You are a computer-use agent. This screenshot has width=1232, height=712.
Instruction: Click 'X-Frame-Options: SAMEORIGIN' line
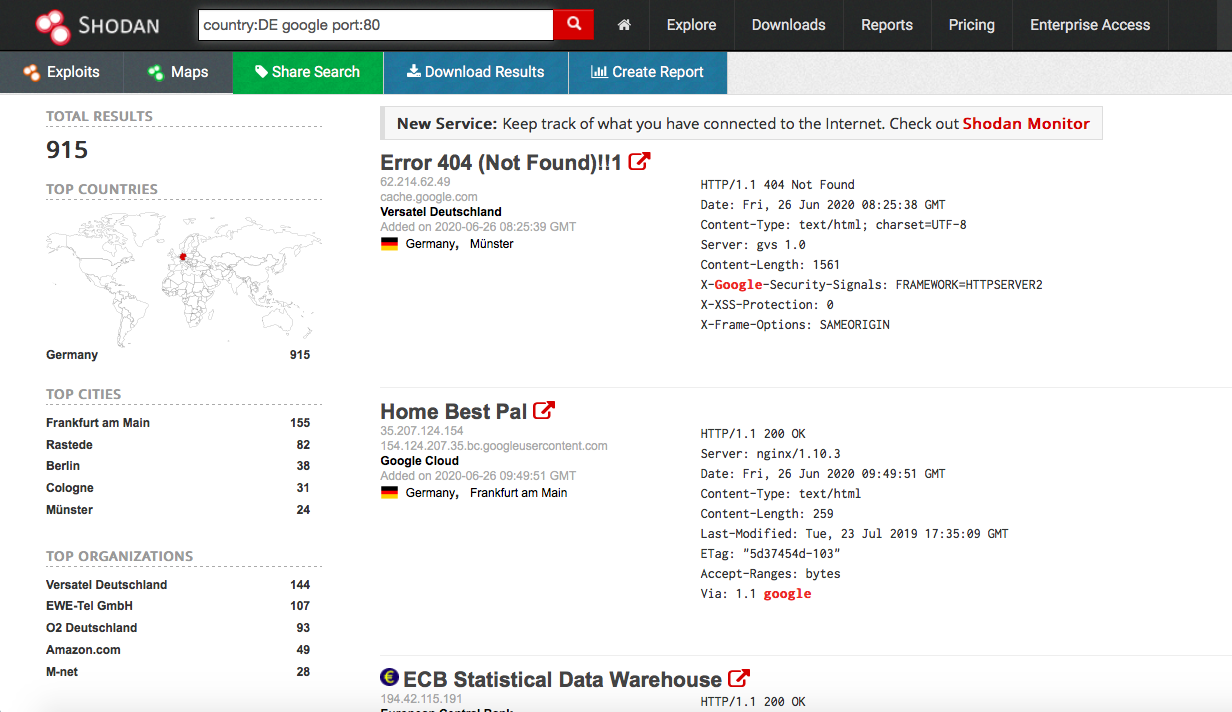click(795, 325)
